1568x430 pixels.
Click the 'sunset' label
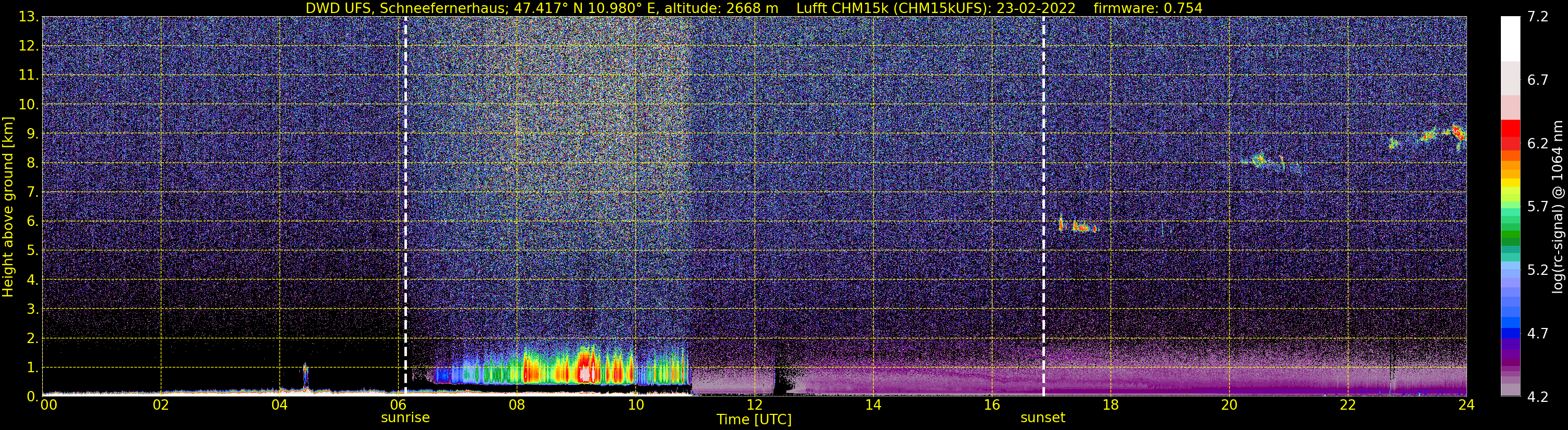1043,418
